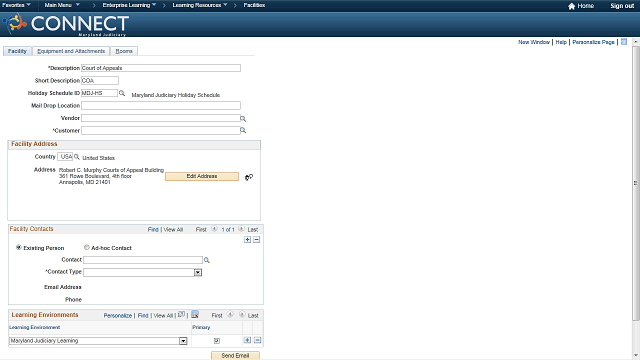Screen dimensions: 640x360
Task: Click the Personalize Page link
Action: pos(593,42)
